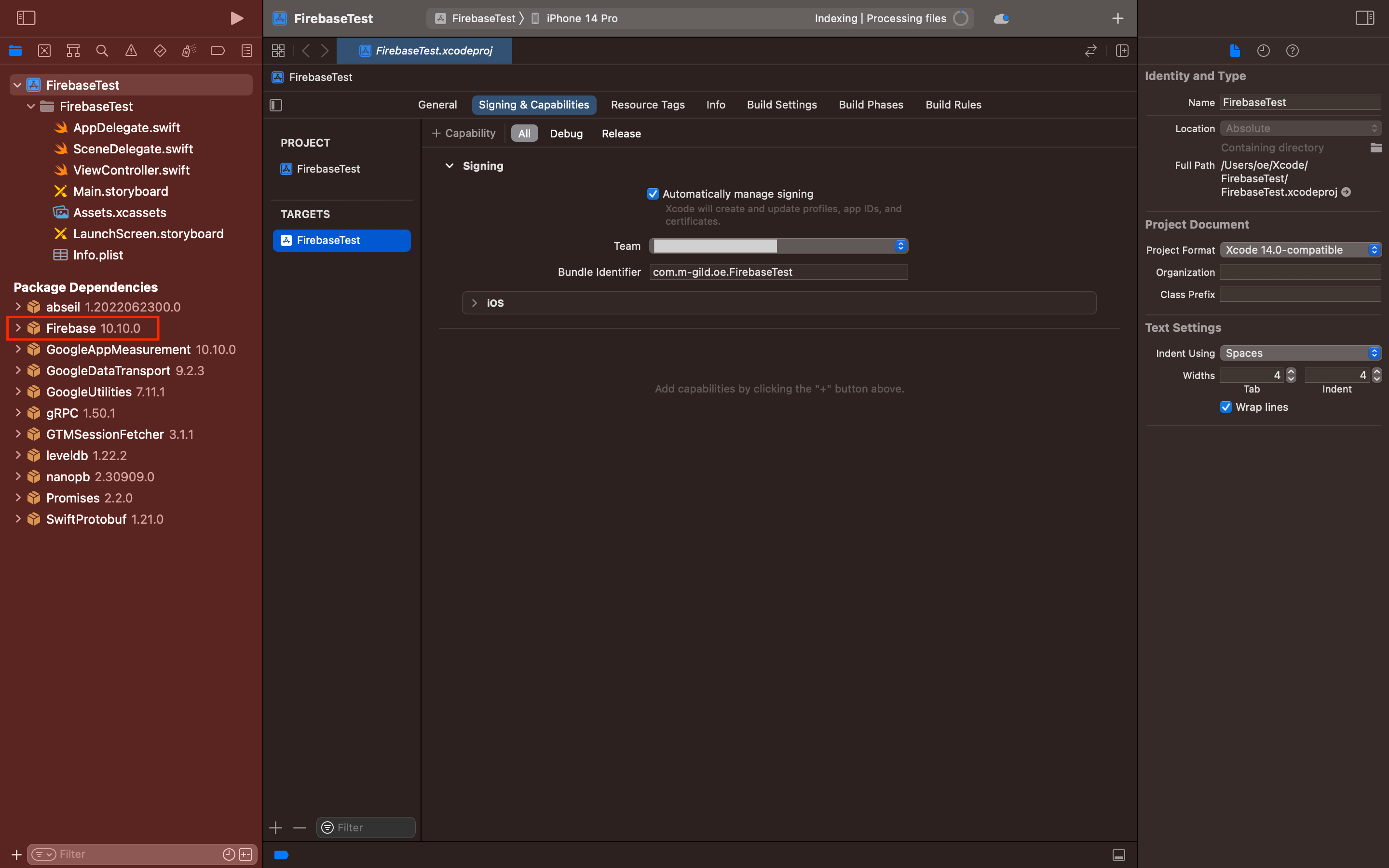Open the Project Format dropdown
The image size is (1389, 868).
click(1300, 250)
